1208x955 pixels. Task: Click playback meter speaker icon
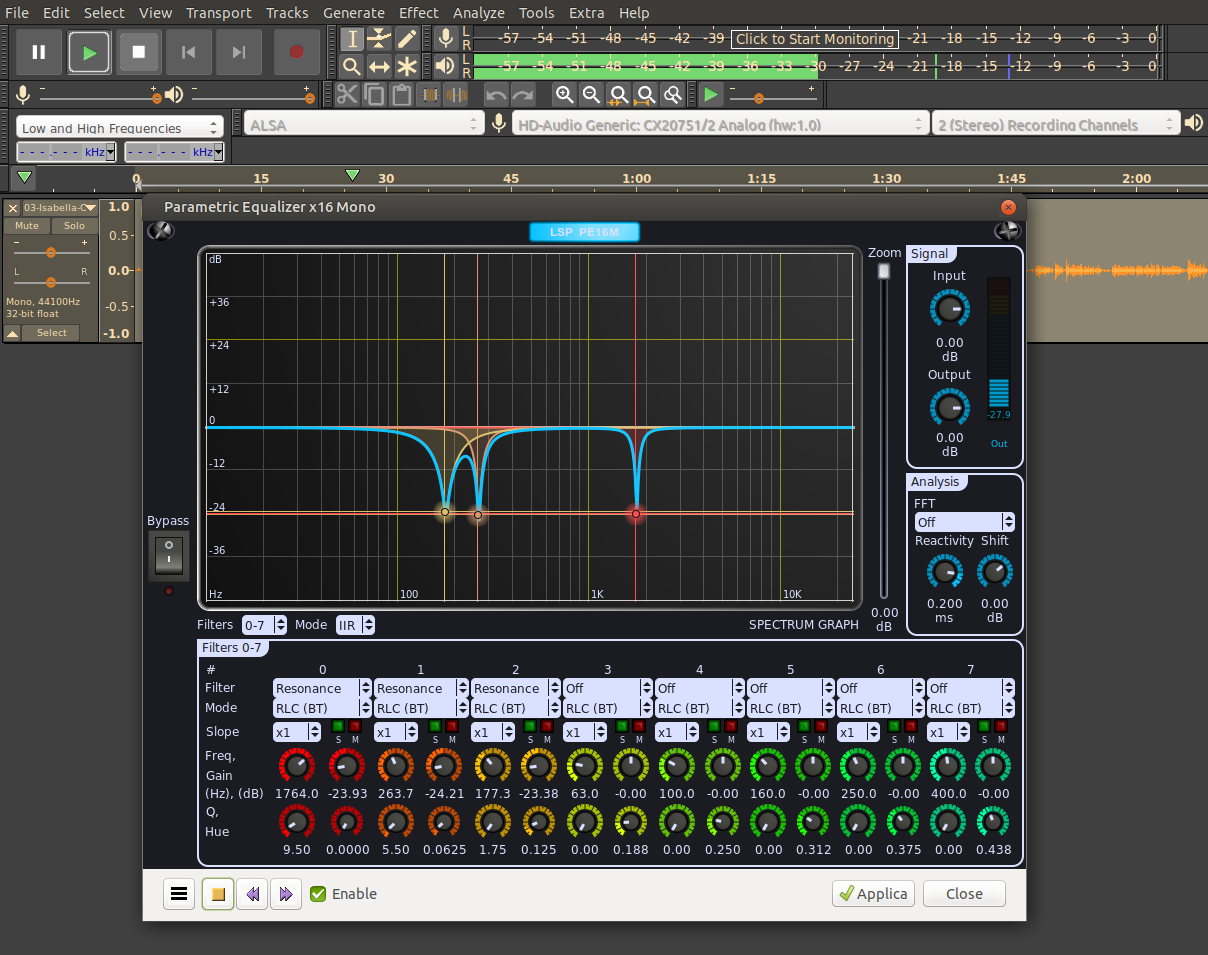(446, 67)
